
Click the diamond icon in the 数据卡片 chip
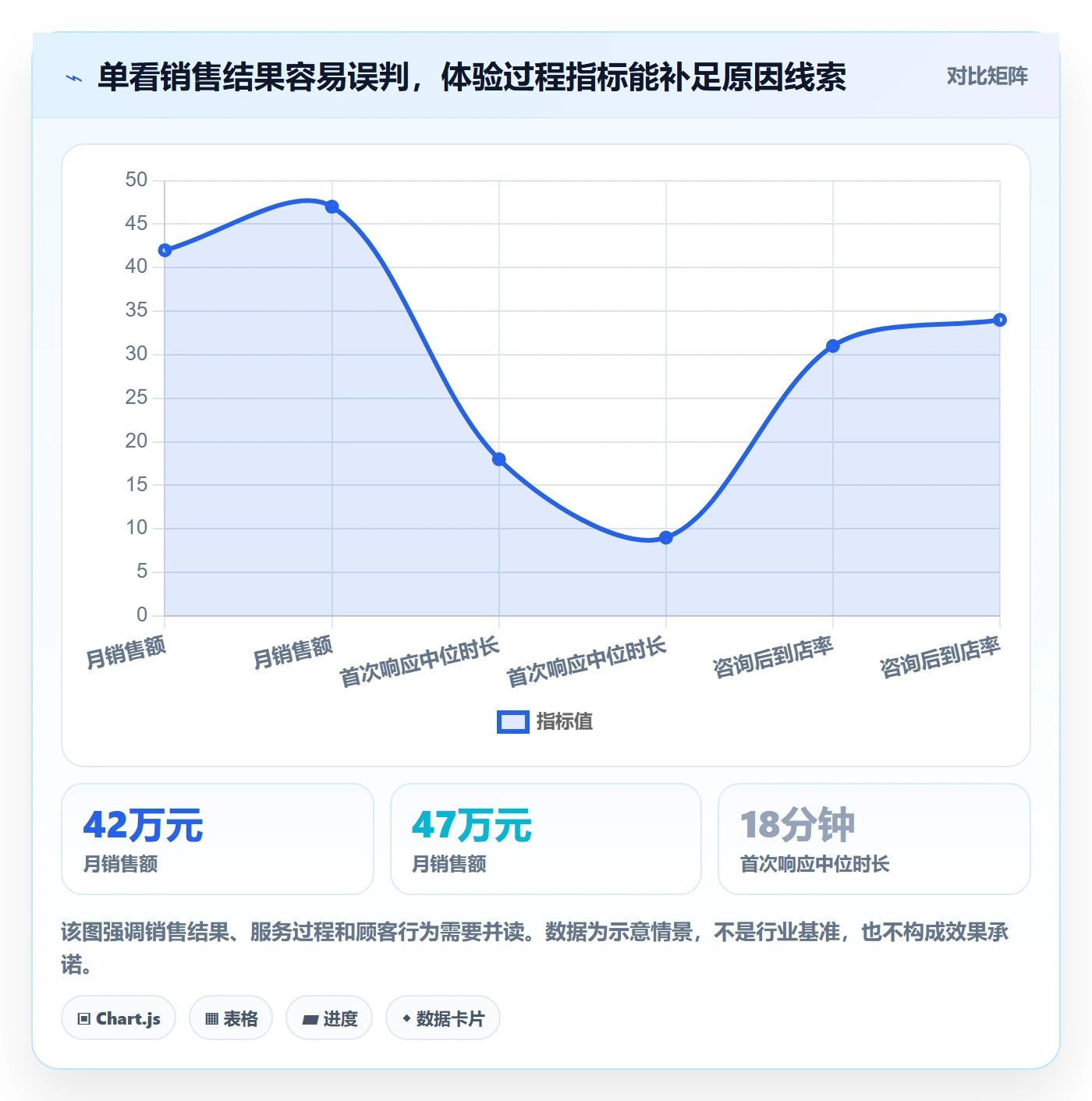tap(406, 1018)
